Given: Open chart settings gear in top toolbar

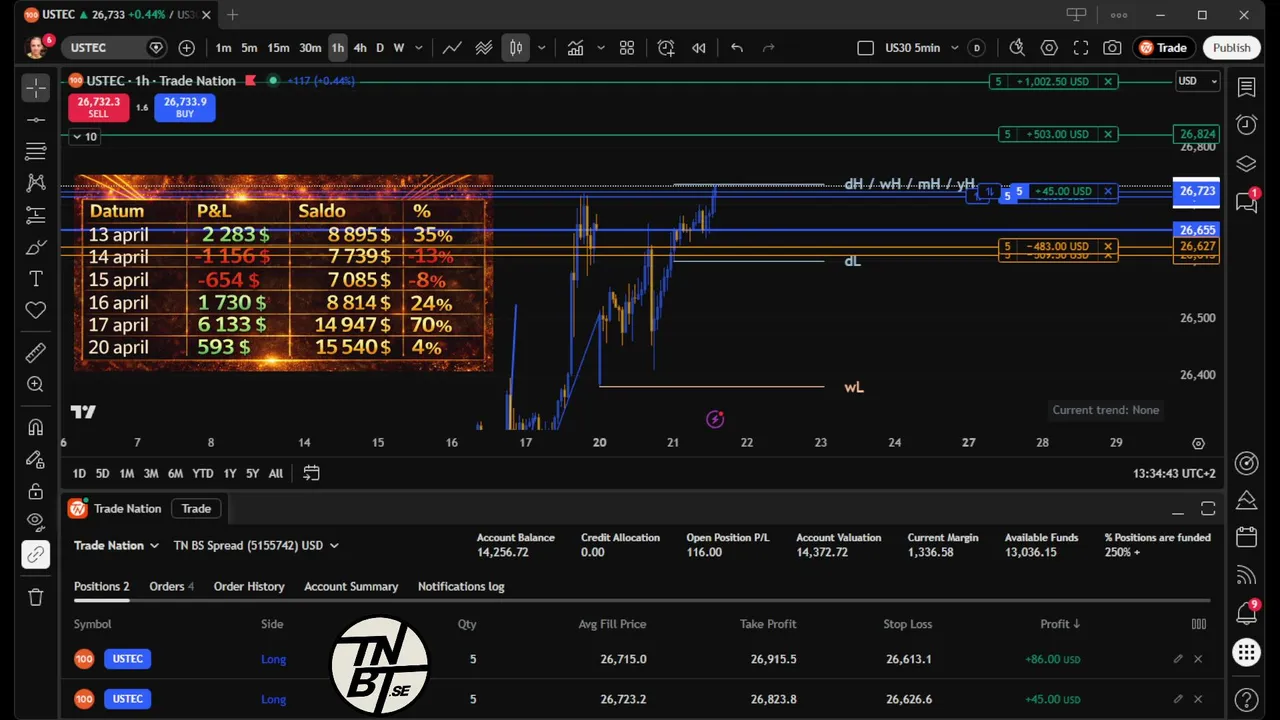Looking at the screenshot, I should click(x=1049, y=48).
